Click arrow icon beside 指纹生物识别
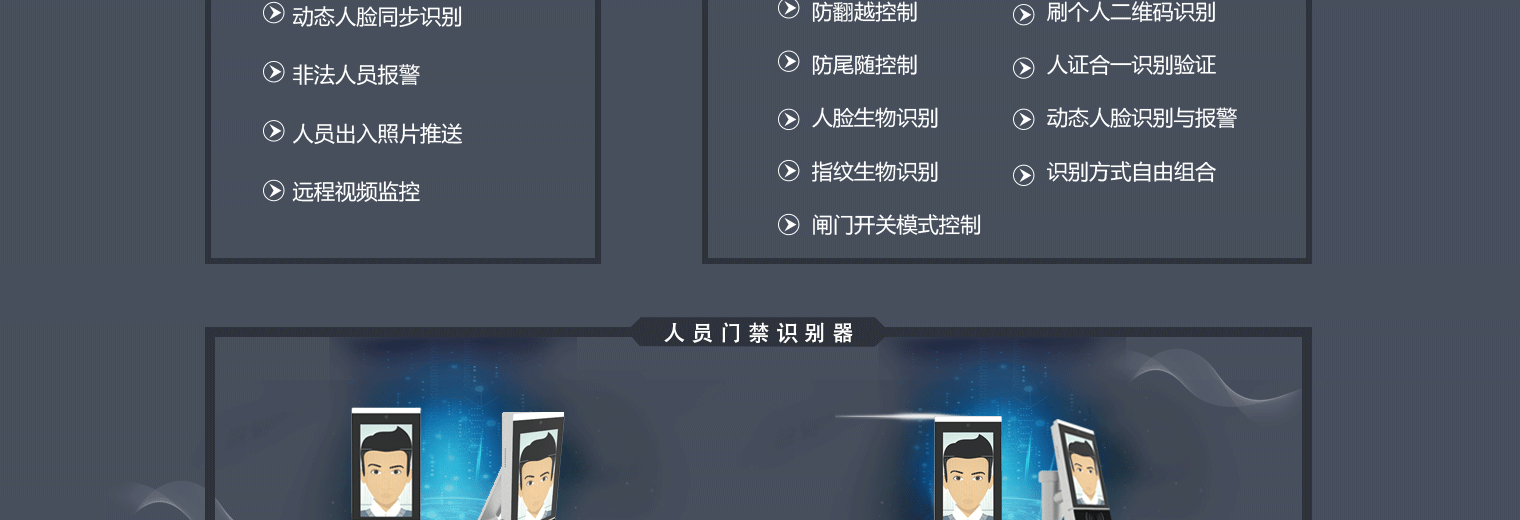This screenshot has height=520, width=1520. pos(789,171)
